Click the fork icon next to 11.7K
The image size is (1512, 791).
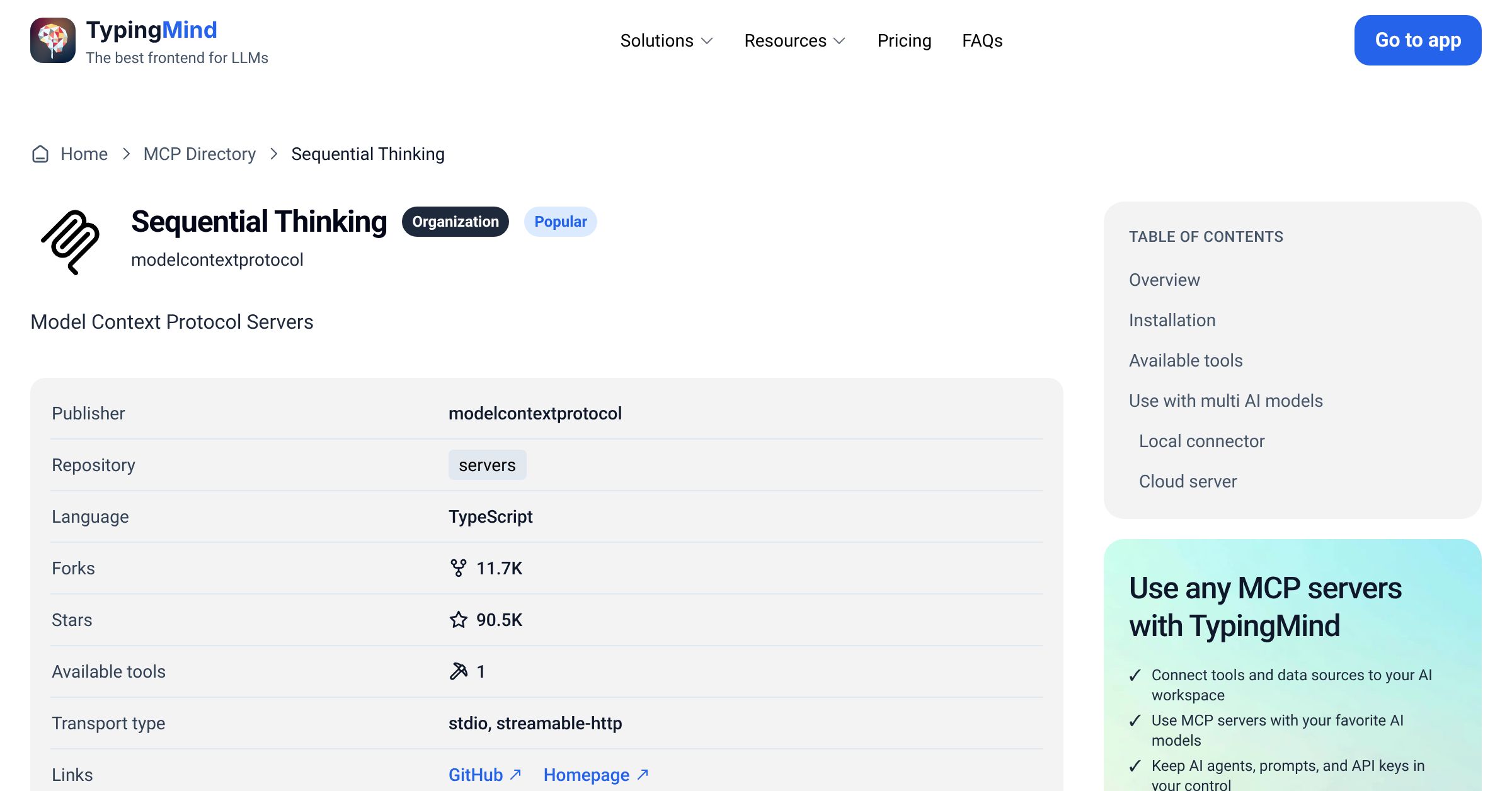459,568
